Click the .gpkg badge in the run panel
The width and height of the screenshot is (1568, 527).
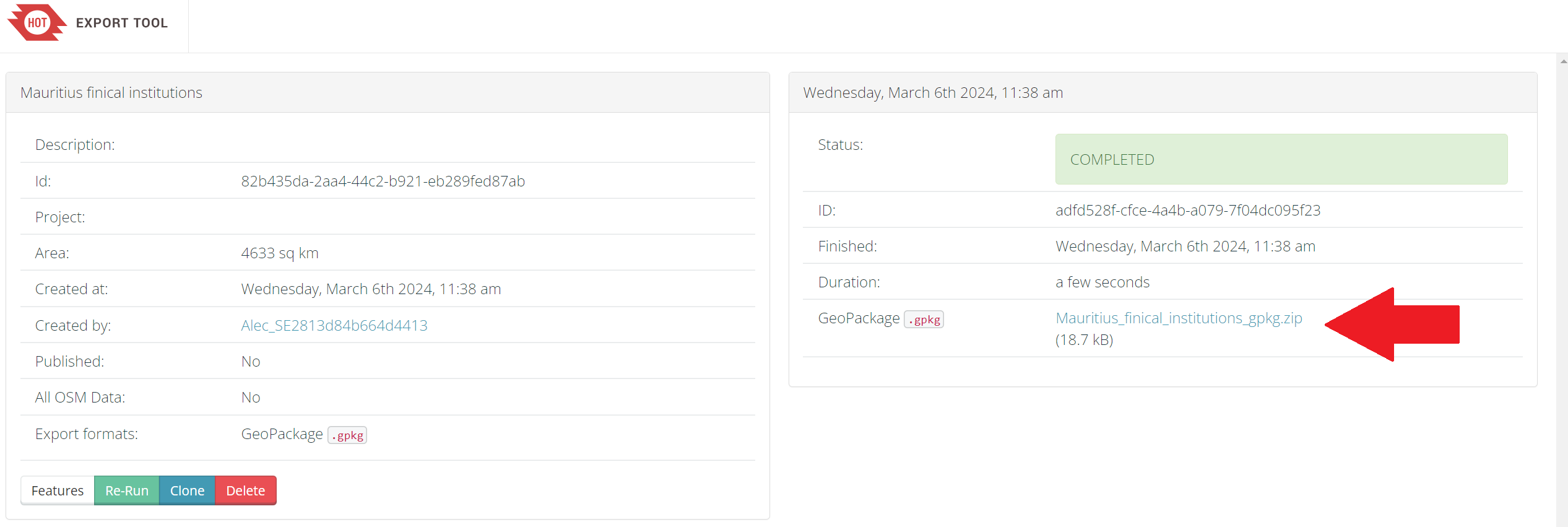point(924,320)
